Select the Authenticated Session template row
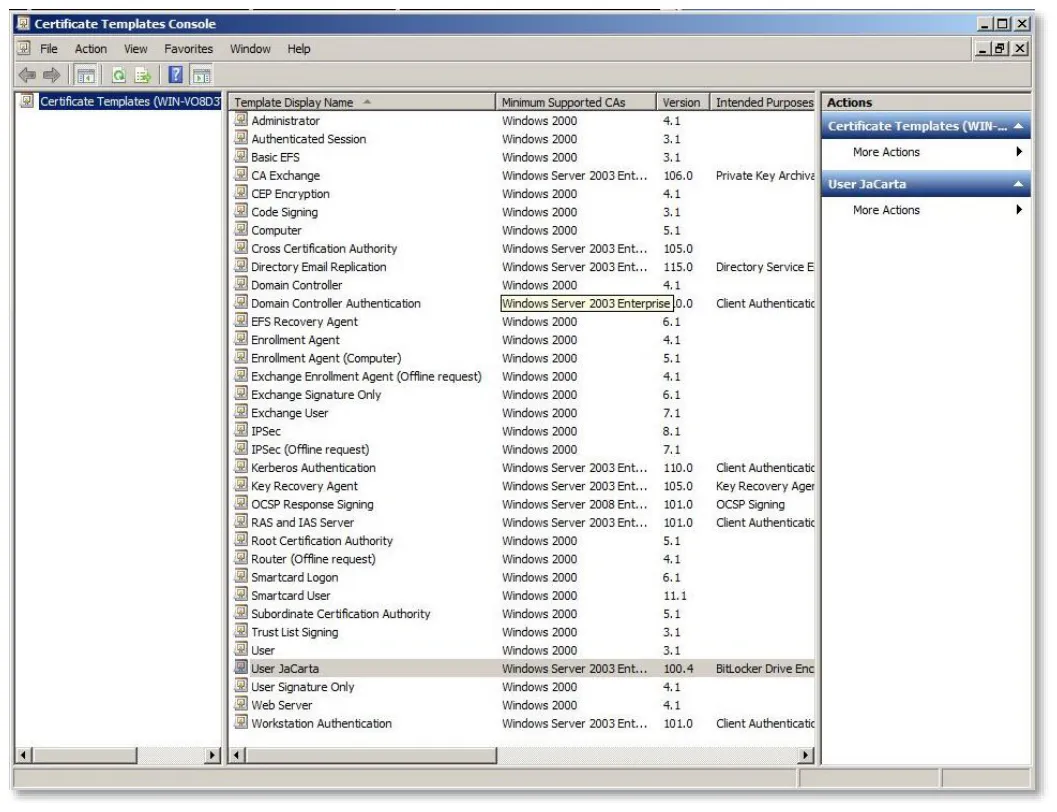Screen dimensions: 1057x812 pyautogui.click(x=522, y=139)
